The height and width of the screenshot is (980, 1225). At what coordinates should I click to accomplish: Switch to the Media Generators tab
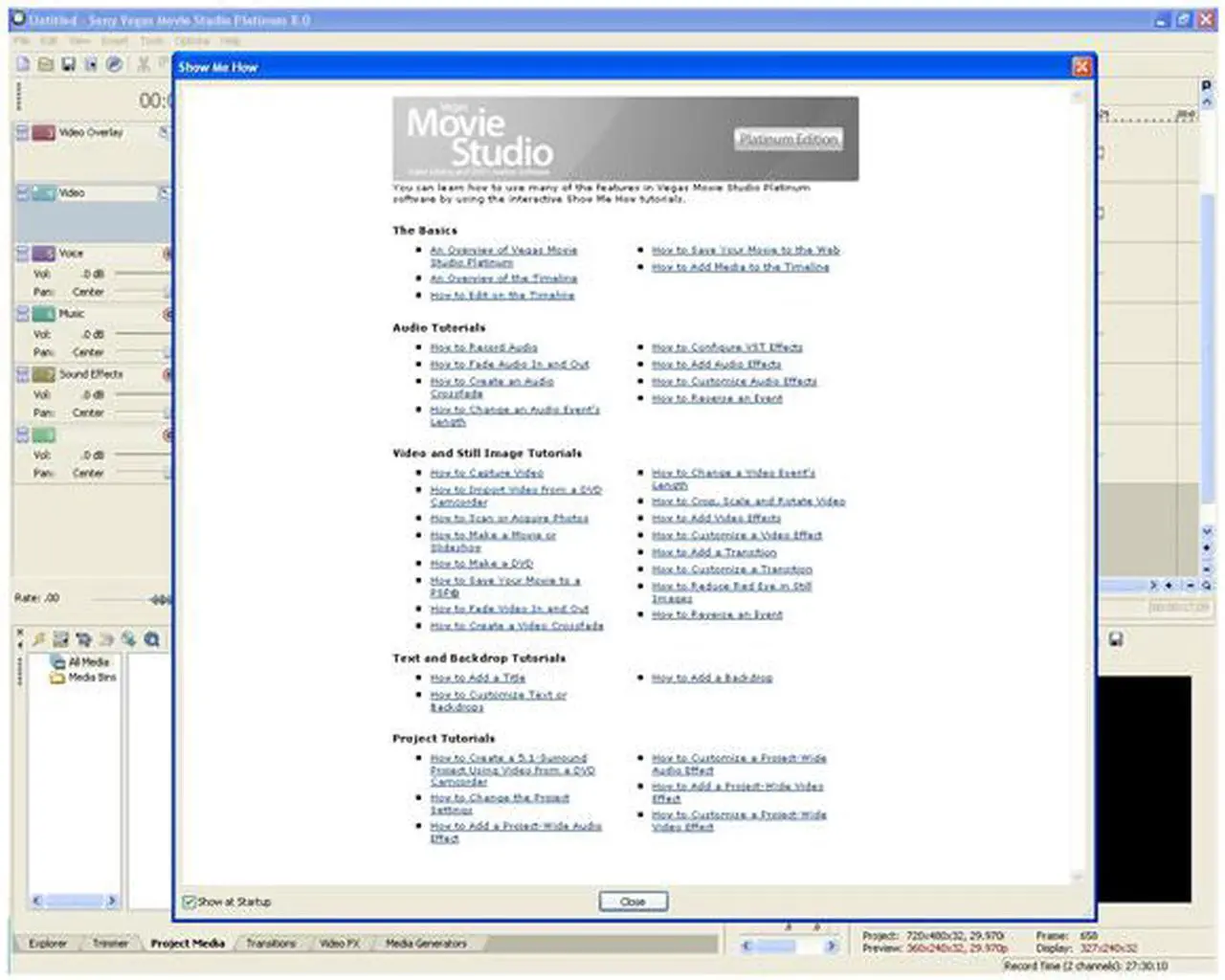click(426, 944)
